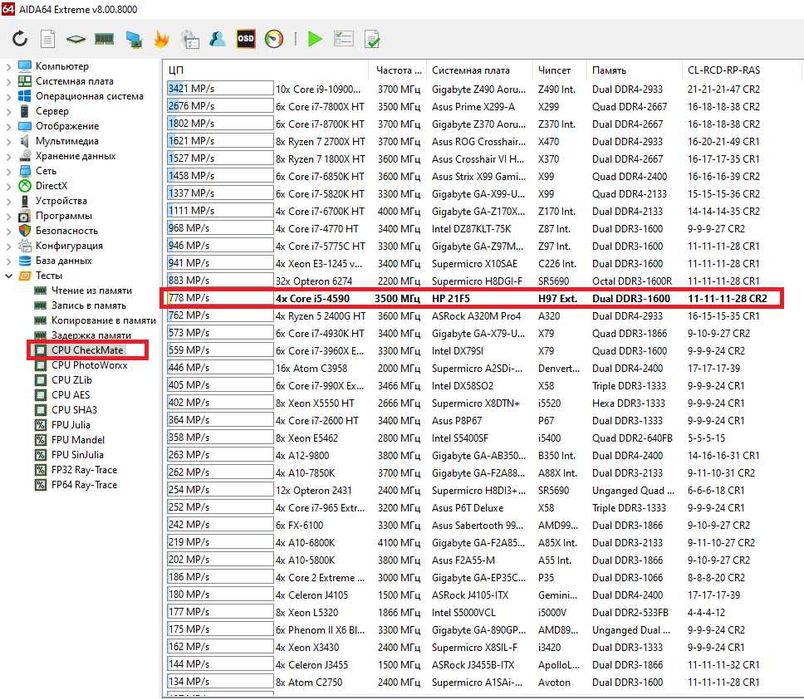
Task: Start the benchmark with green play button
Action: (314, 39)
